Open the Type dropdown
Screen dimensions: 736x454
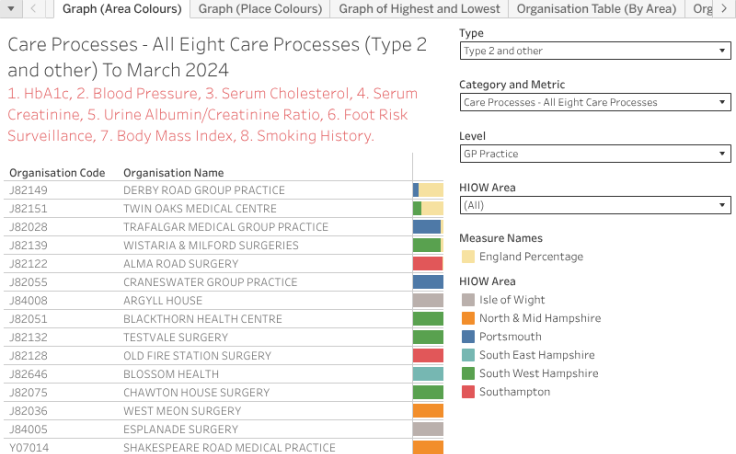(595, 51)
